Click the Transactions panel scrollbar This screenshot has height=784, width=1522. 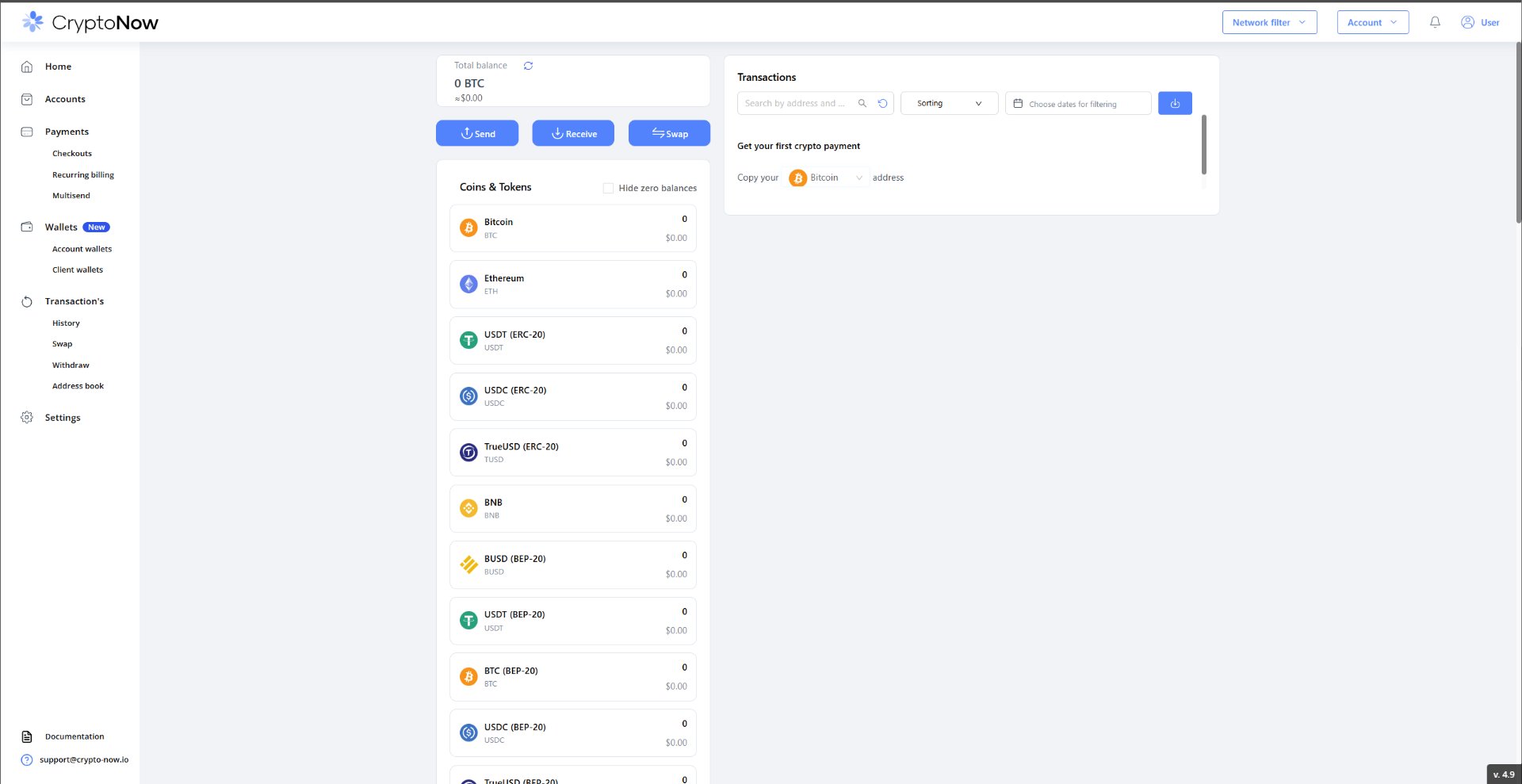(x=1203, y=144)
